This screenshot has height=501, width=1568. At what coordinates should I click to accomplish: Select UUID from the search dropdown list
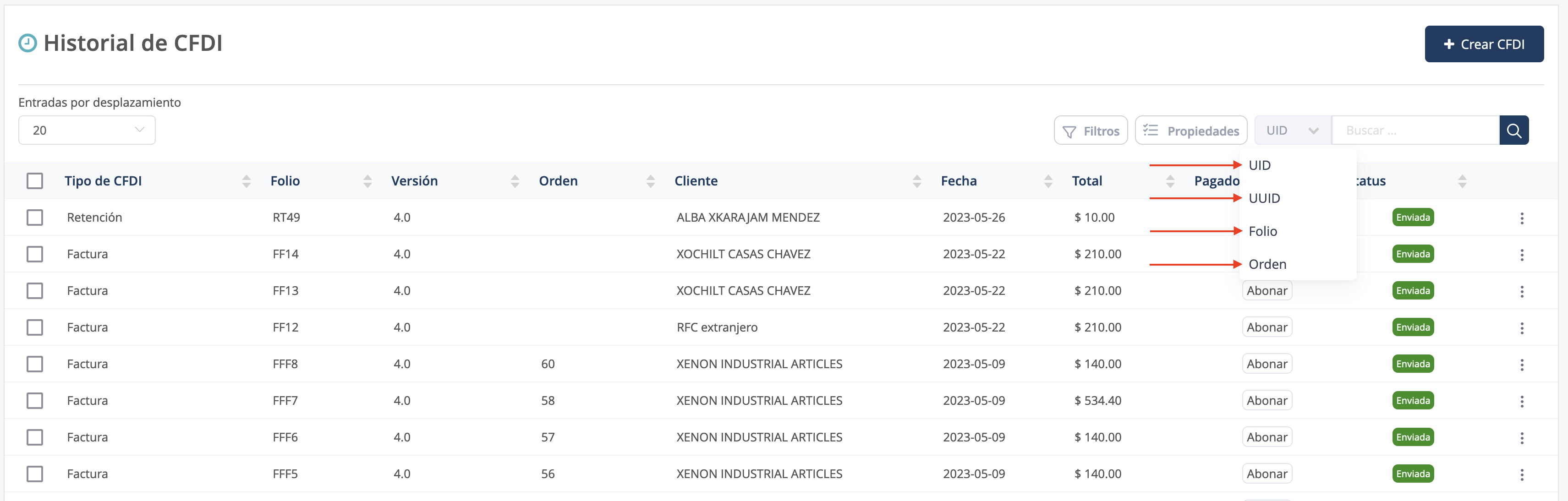(1298, 198)
